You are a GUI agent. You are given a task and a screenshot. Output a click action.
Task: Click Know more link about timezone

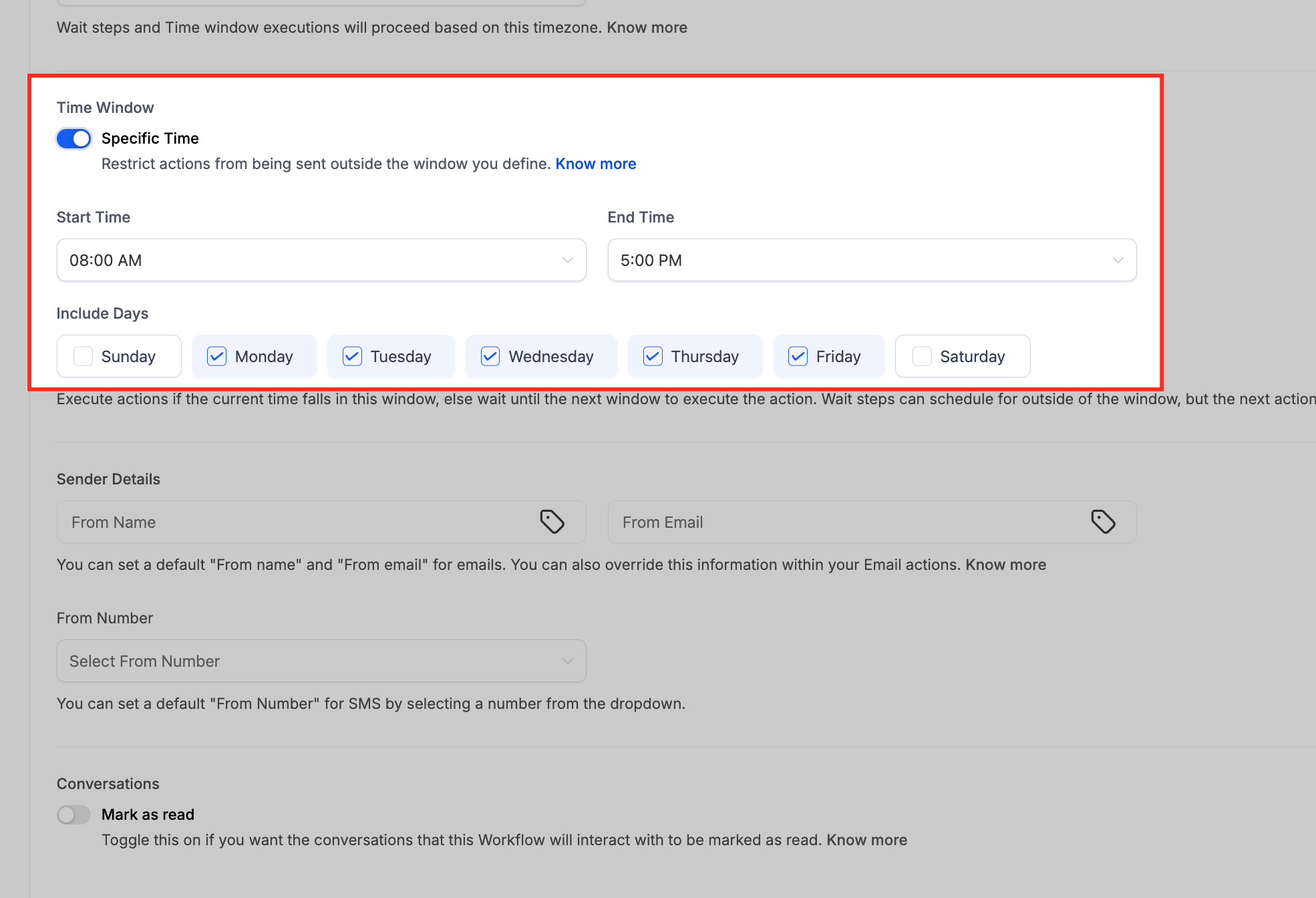pyautogui.click(x=647, y=27)
